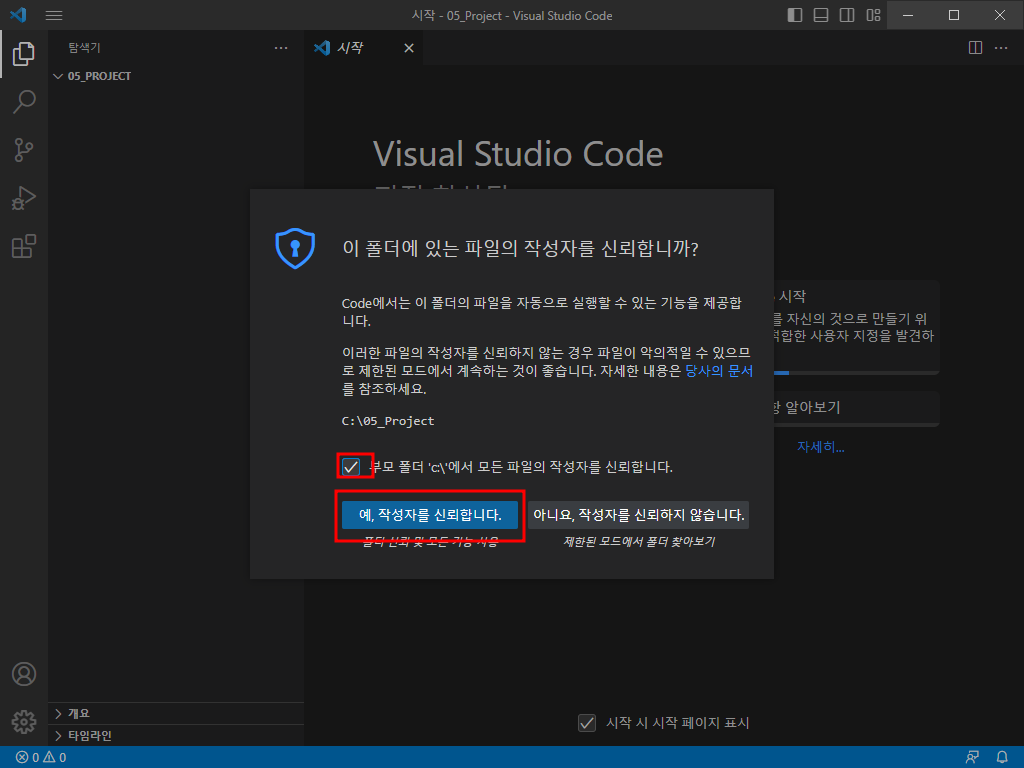Open the Accounts icon in activity bar
Image resolution: width=1024 pixels, height=768 pixels.
pos(24,674)
